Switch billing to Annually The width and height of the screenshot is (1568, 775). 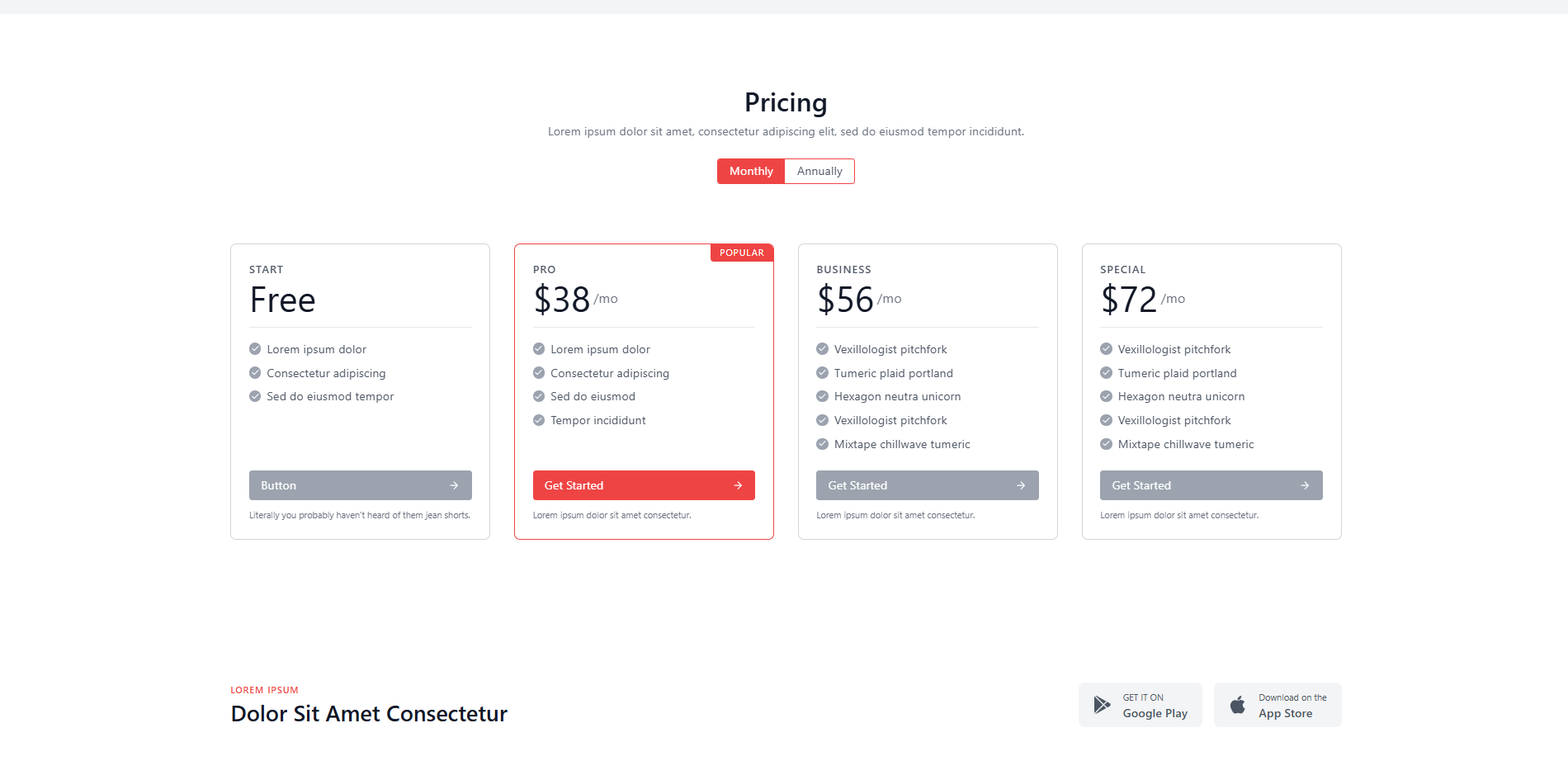coord(819,171)
